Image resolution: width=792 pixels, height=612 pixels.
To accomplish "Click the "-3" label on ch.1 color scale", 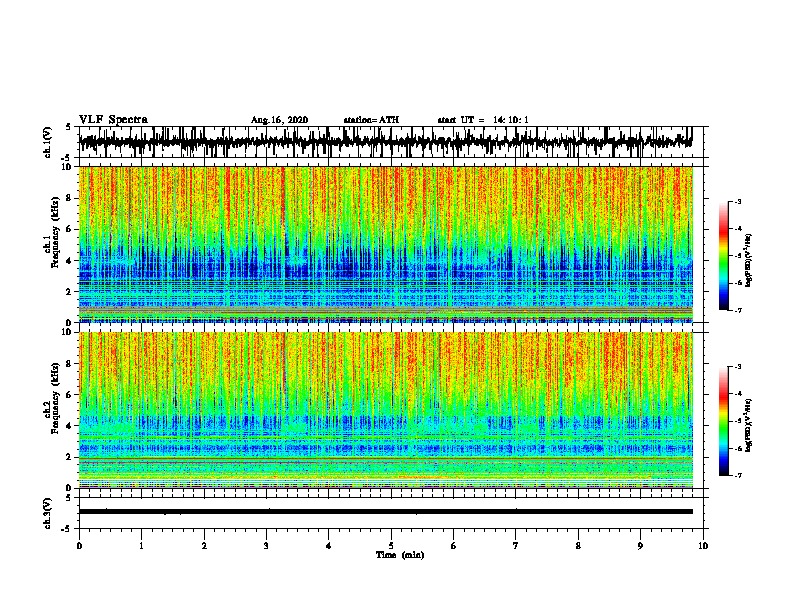I will (x=738, y=202).
